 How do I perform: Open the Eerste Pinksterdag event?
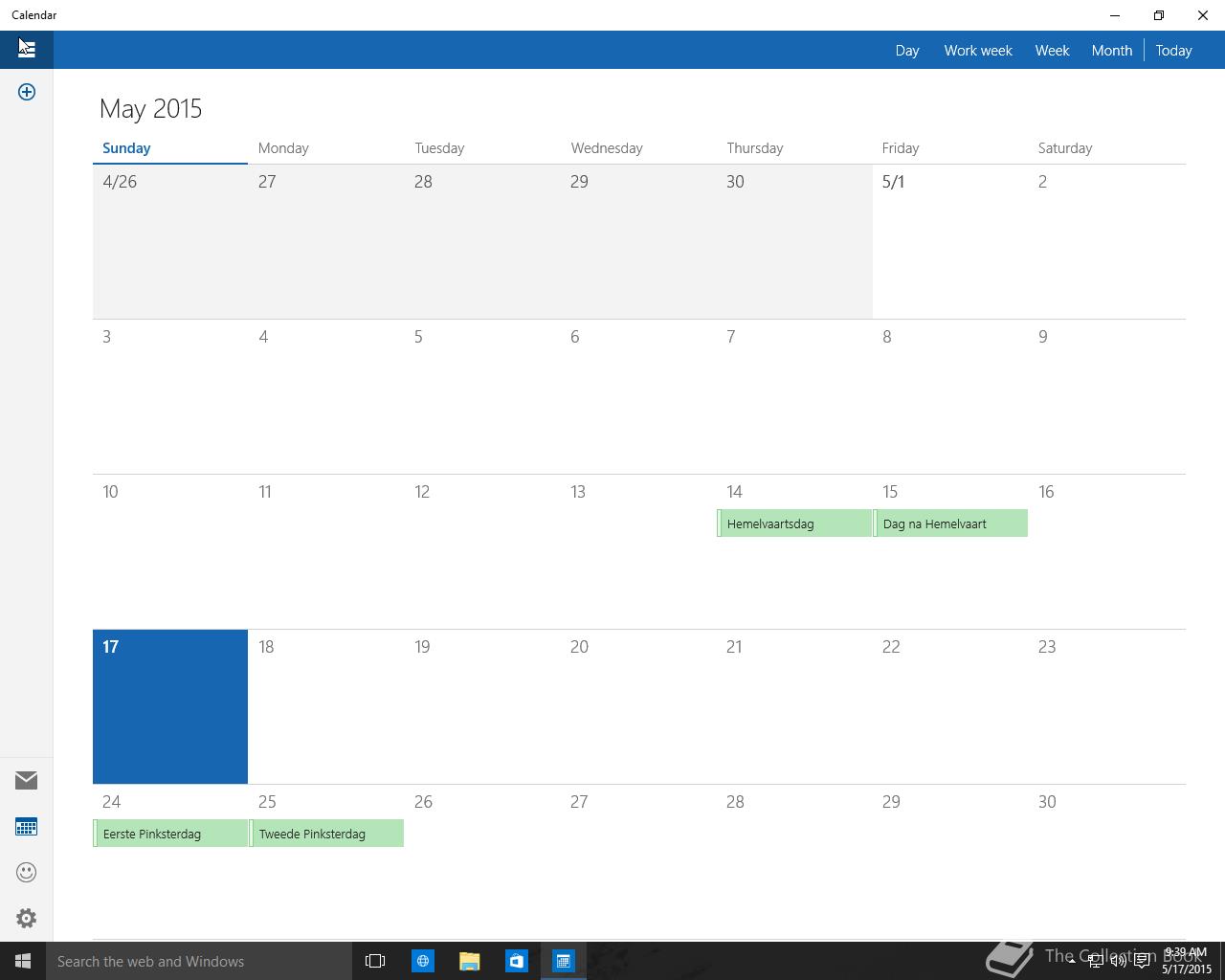(170, 834)
